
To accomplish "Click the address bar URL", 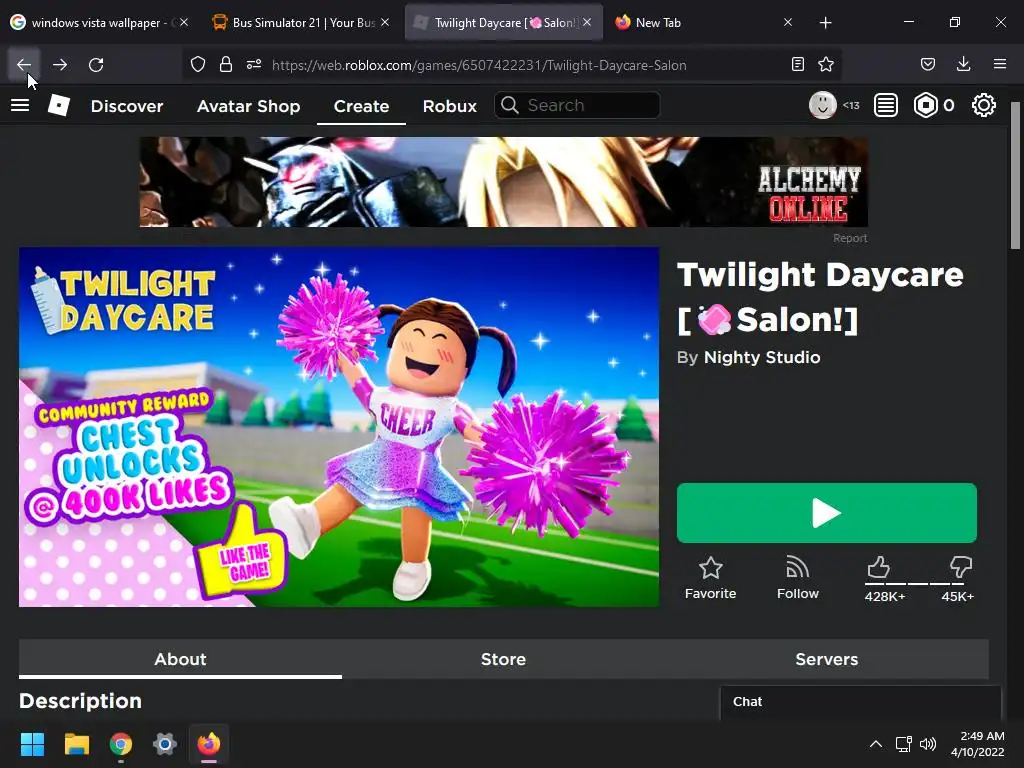I will (x=479, y=65).
